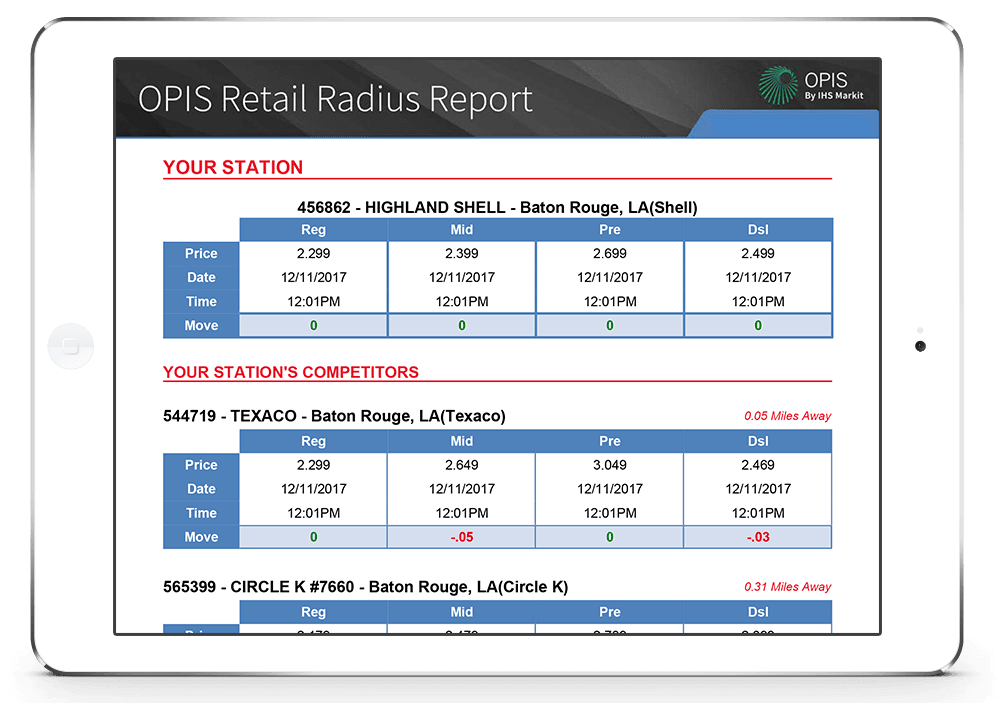Click Texaco Mid time 12:01PM
Viewport: 1000px width, 703px height.
[462, 513]
